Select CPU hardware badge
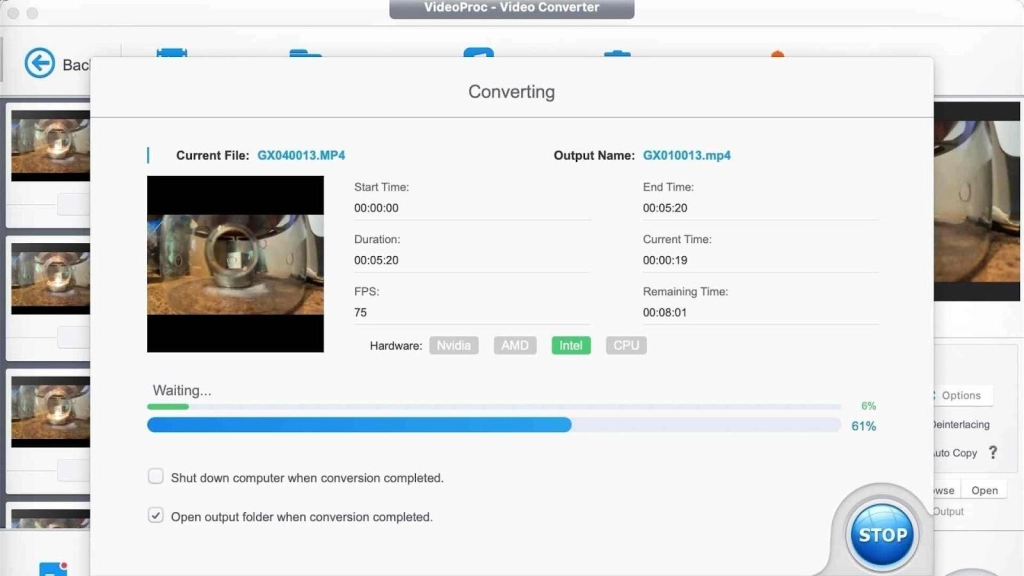Viewport: 1024px width, 576px height. 626,345
